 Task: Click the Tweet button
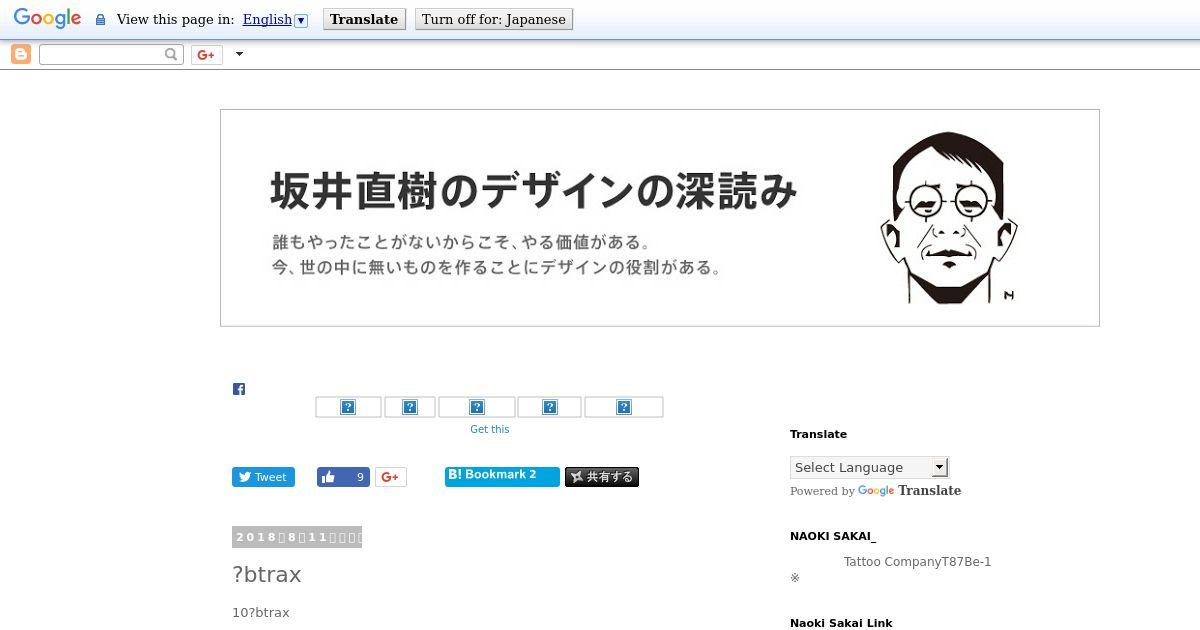click(264, 477)
